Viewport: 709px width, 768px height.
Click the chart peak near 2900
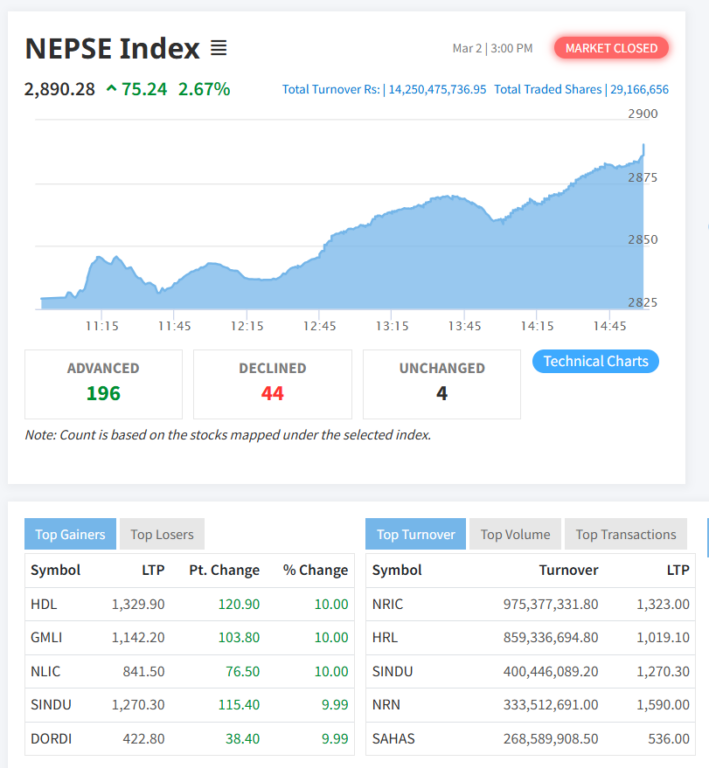point(643,146)
